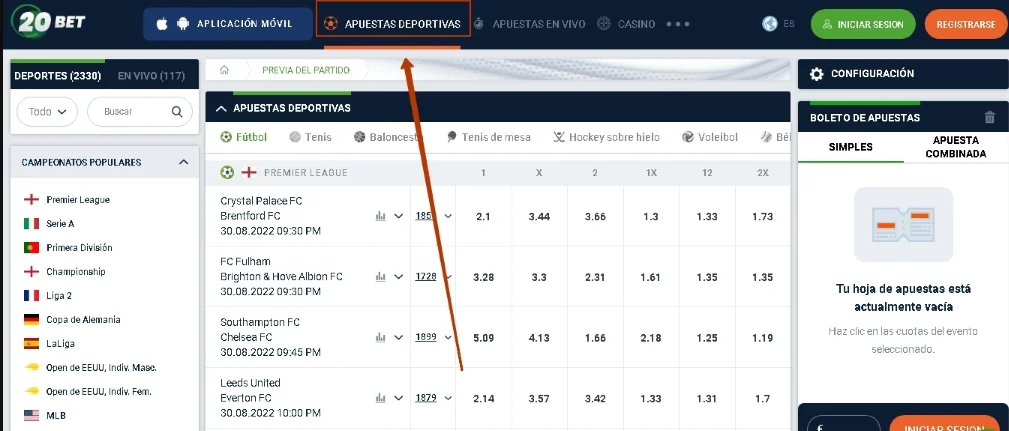Bet 3.66 on Brentford FC win
Image resolution: width=1009 pixels, height=431 pixels.
tap(595, 217)
